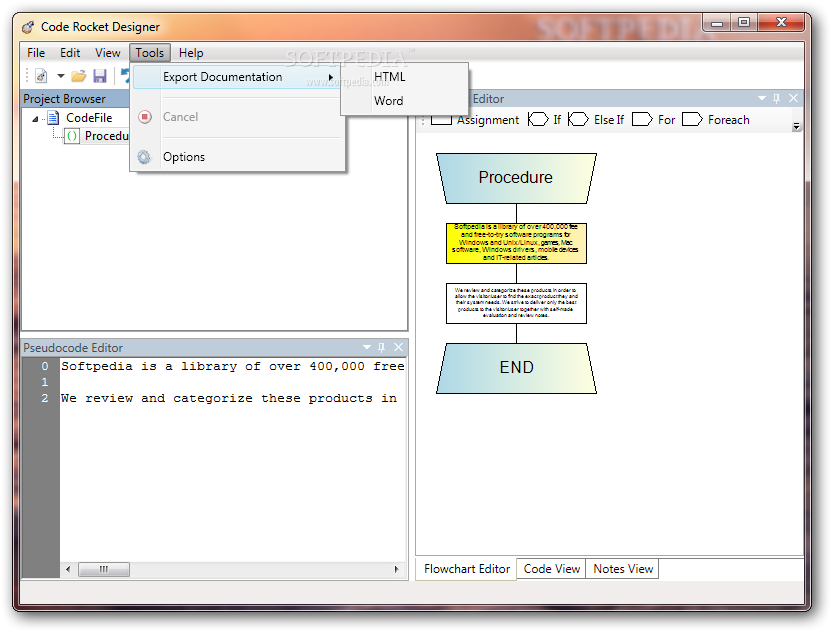832x632 pixels.
Task: Click pseudocode line 'We review and categorize'
Action: tap(229, 398)
